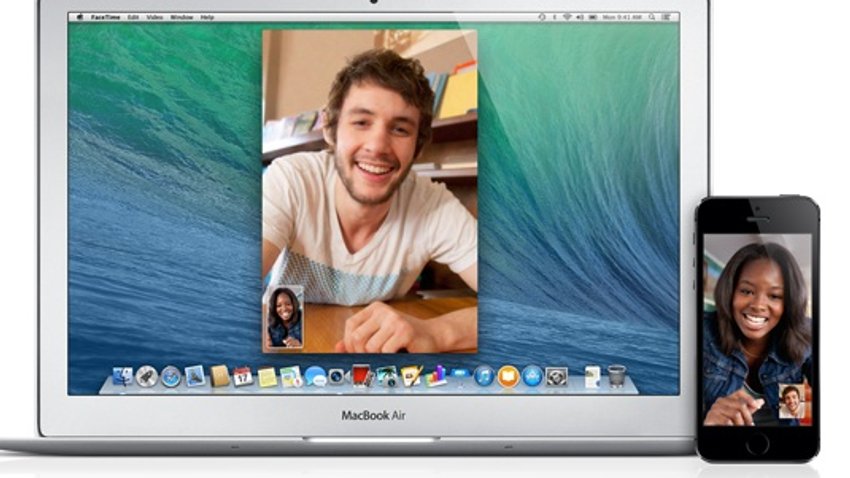Open the Window menu

coord(182,17)
